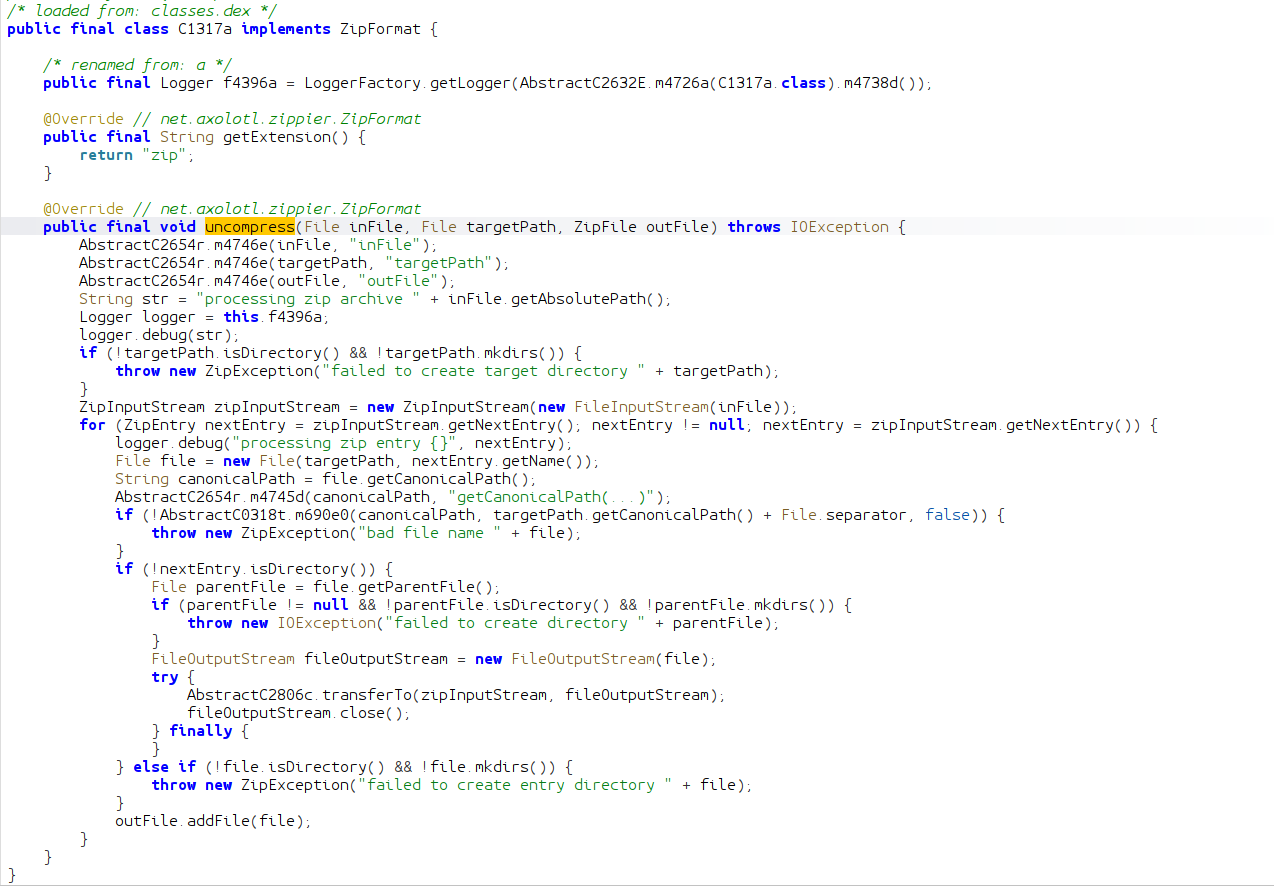Select the class name C1317a
The height and width of the screenshot is (886, 1274).
pyautogui.click(x=201, y=28)
